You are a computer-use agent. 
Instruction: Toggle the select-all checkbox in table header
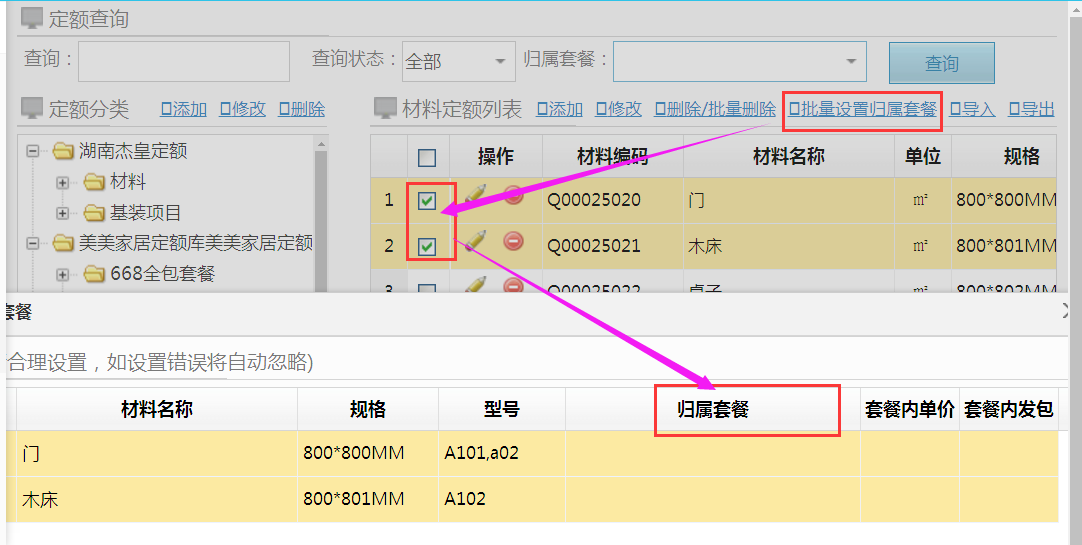[x=427, y=158]
